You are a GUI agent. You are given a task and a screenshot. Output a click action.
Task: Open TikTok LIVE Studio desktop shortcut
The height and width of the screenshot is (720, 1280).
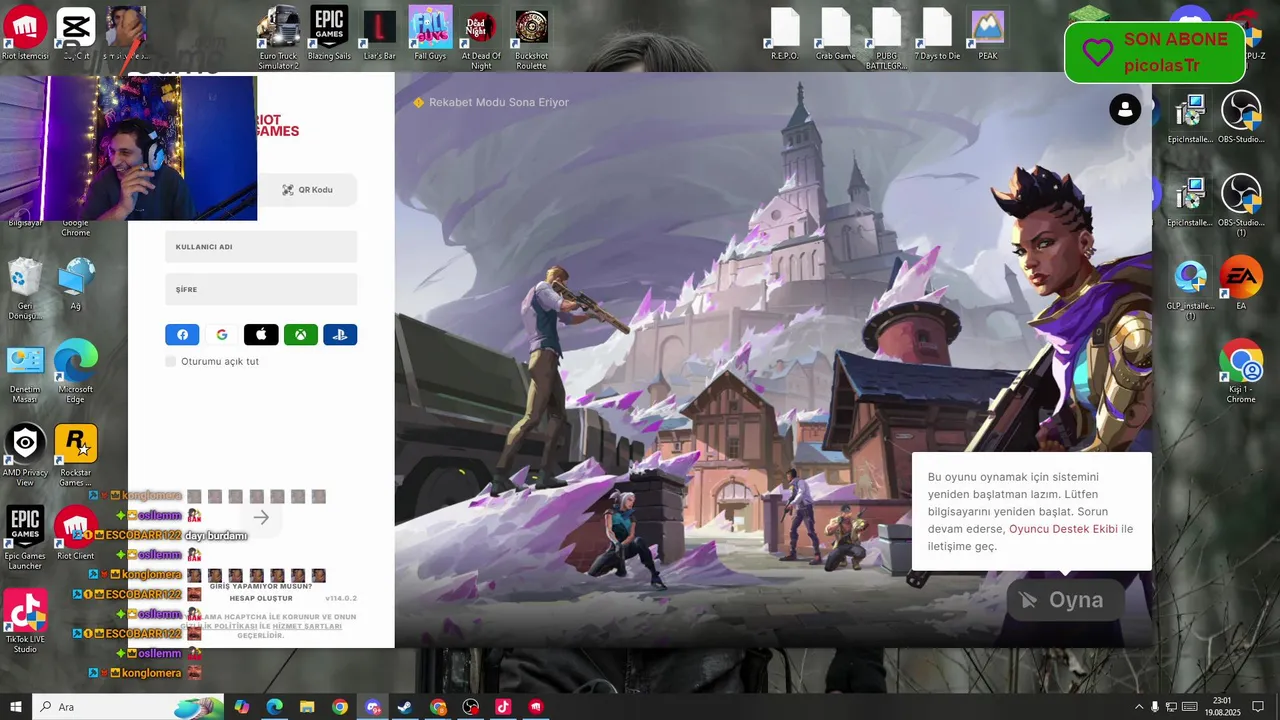pos(25,621)
